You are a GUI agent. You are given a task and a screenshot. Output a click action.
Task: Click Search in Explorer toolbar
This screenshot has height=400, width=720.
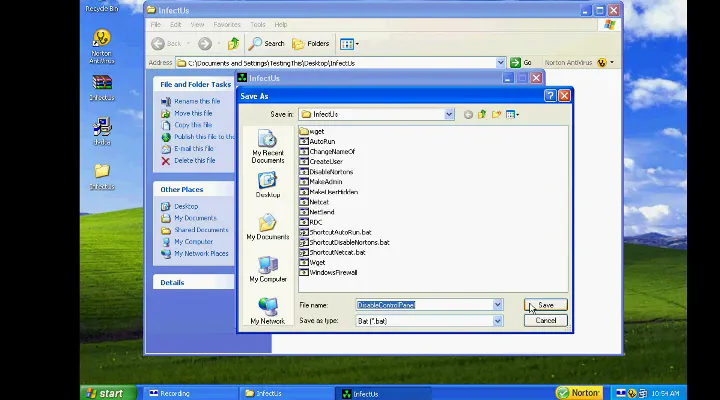(x=267, y=44)
